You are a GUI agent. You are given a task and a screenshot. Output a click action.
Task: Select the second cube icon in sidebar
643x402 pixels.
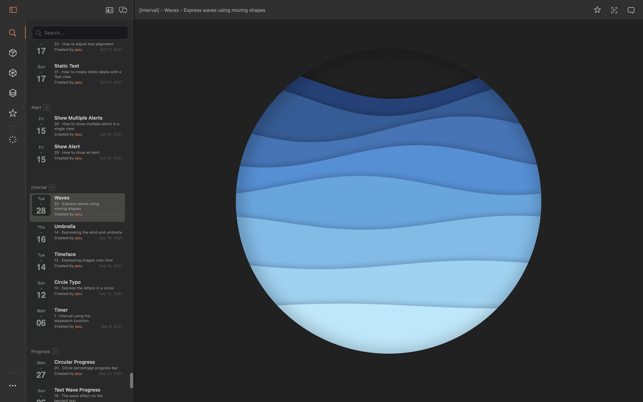click(13, 73)
